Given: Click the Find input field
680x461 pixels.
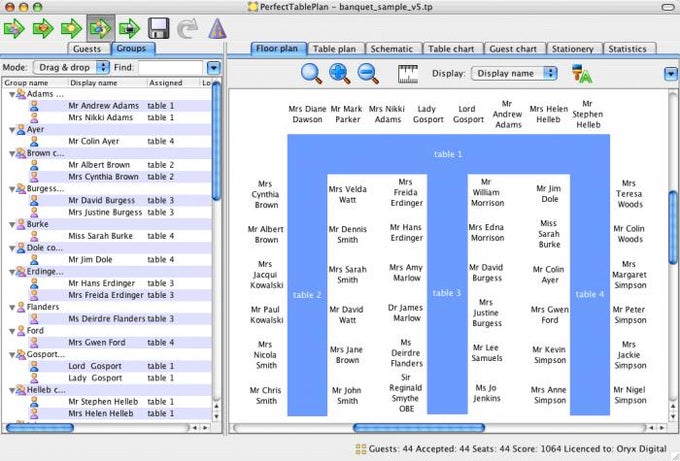Looking at the screenshot, I should click(170, 68).
